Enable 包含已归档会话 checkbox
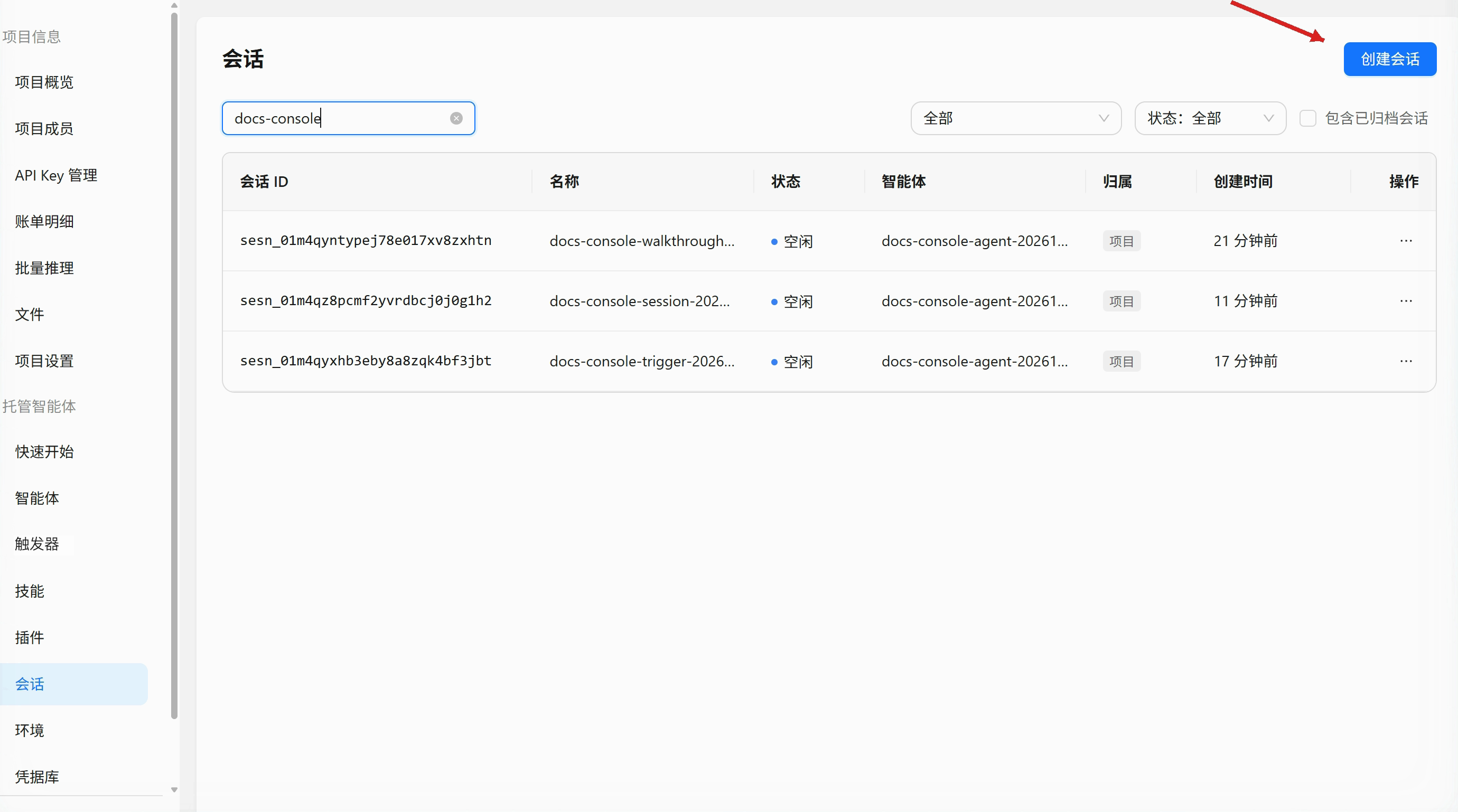The image size is (1458, 812). point(1307,118)
